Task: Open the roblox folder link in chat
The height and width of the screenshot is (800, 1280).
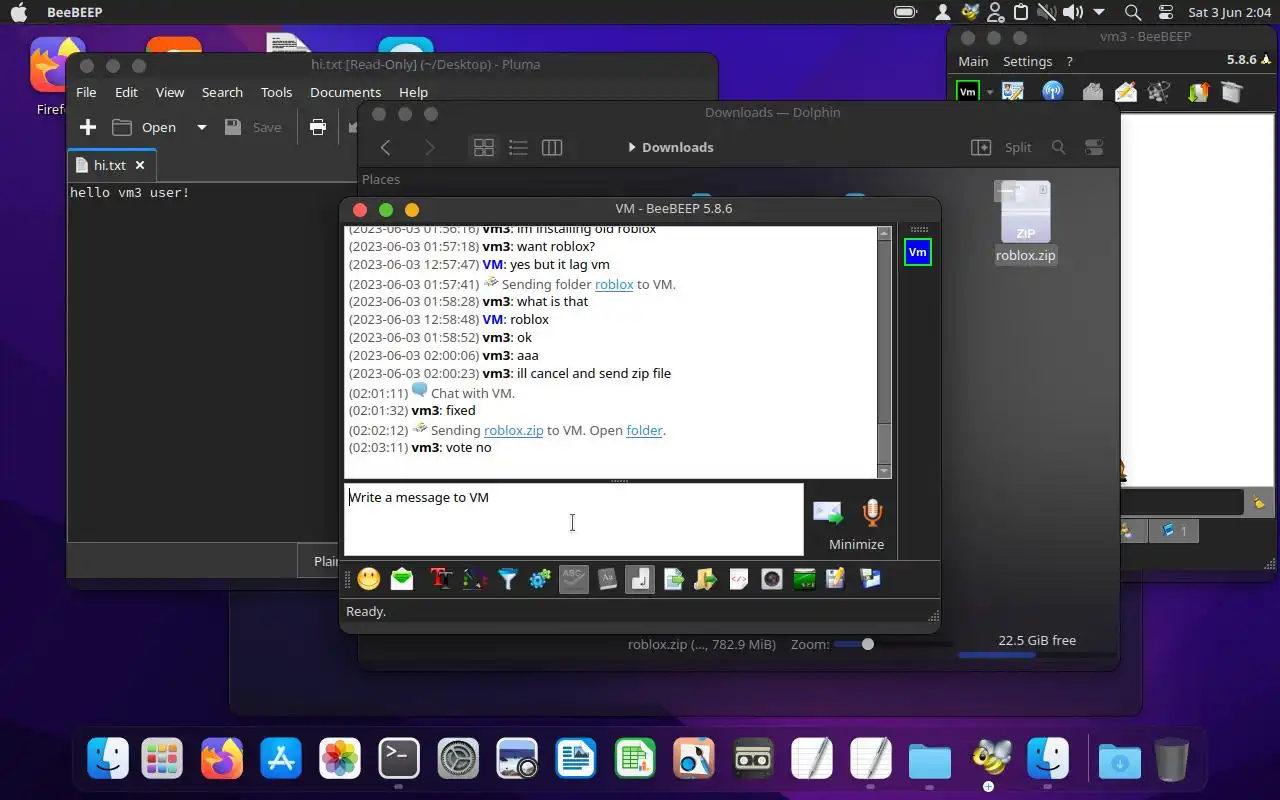Action: click(614, 284)
